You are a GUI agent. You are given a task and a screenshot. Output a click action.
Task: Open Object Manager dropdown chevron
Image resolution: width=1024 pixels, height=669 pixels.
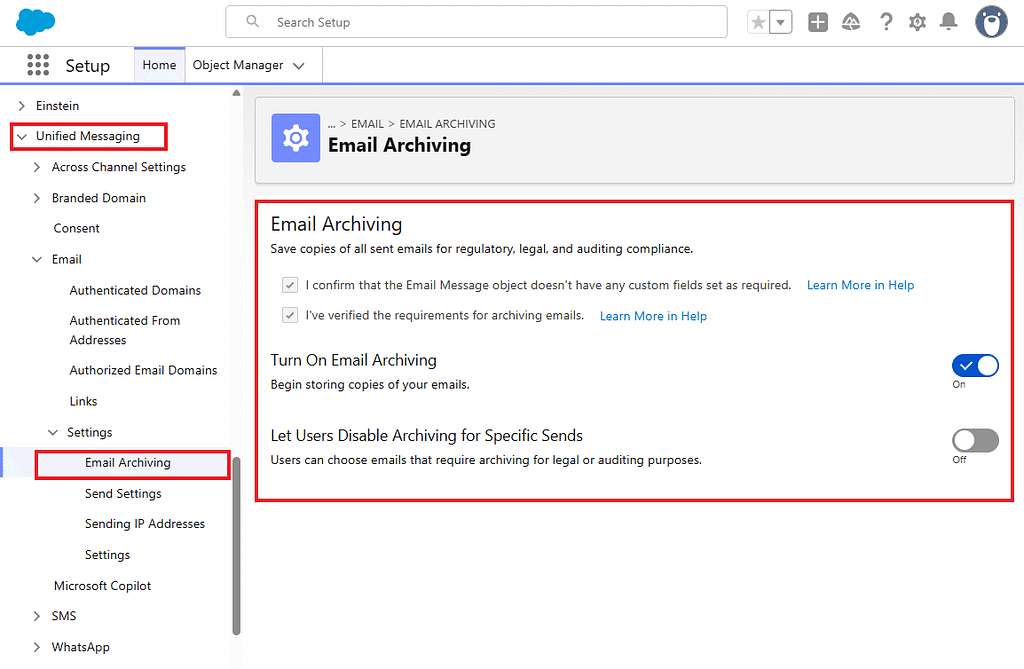pos(299,66)
